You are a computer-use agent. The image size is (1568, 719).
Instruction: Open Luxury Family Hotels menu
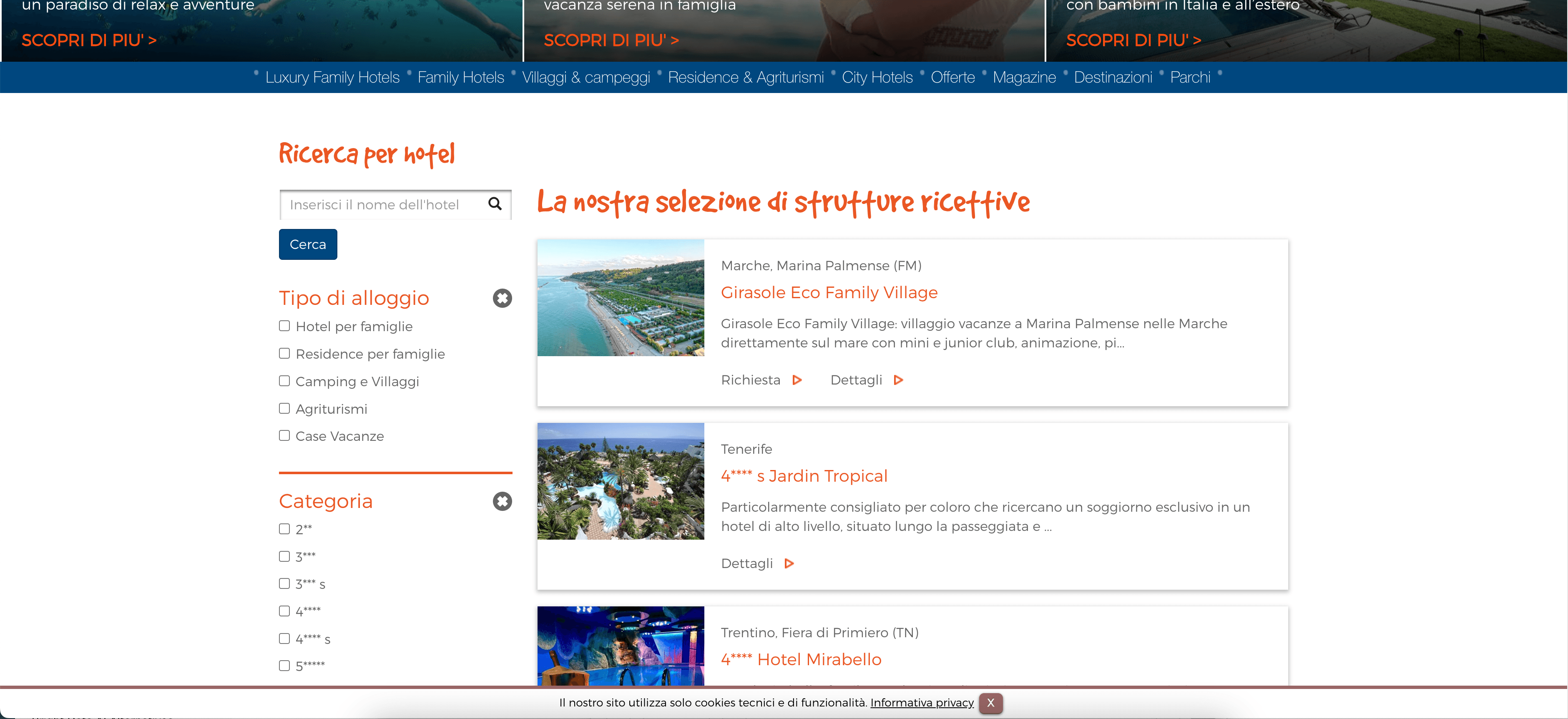pyautogui.click(x=332, y=77)
